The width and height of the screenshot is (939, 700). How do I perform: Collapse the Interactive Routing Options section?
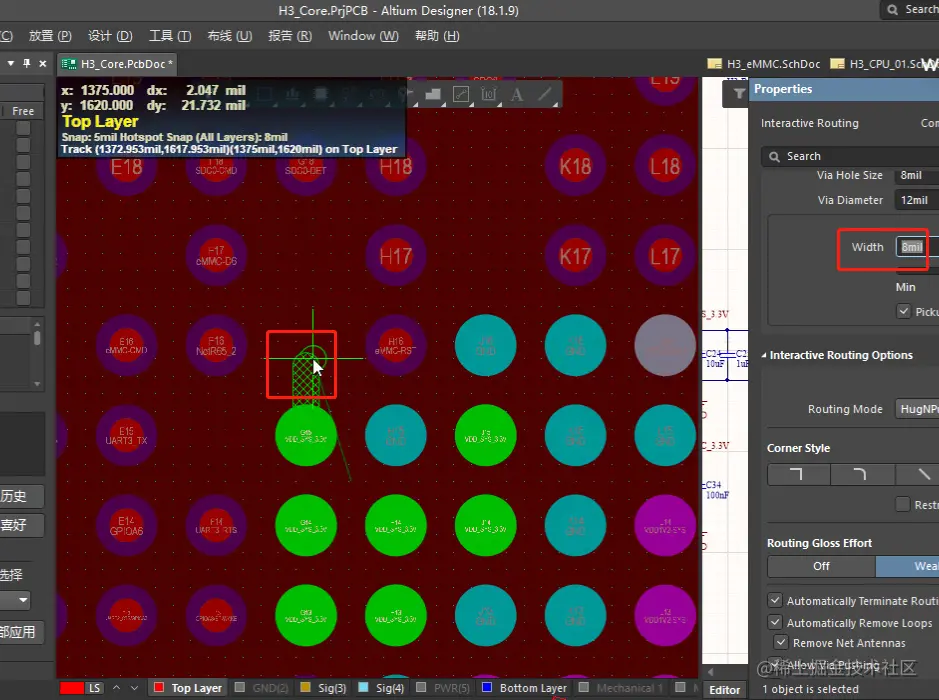(x=764, y=355)
